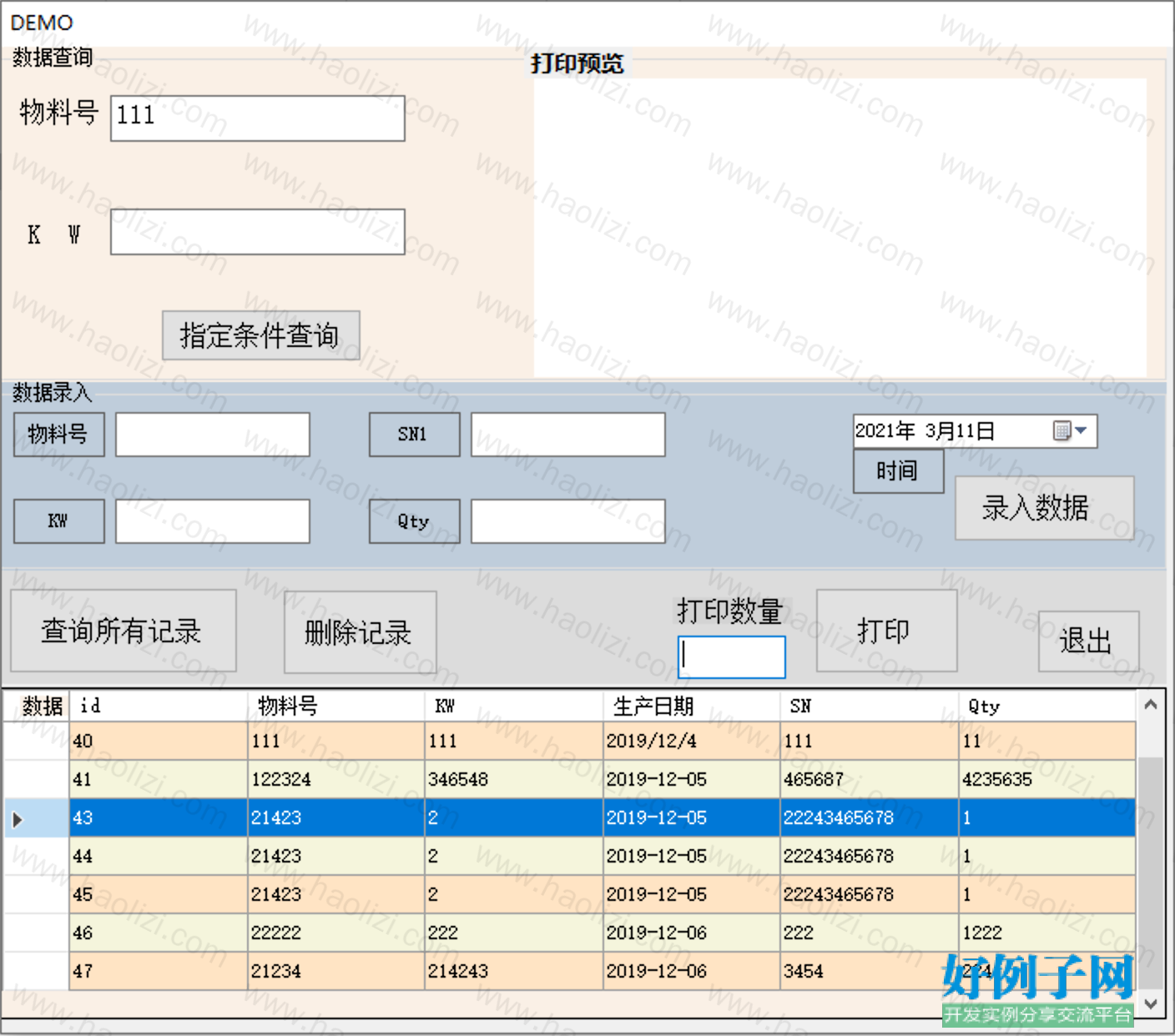Select the Qty cell 11 in row 40

coord(1046,741)
